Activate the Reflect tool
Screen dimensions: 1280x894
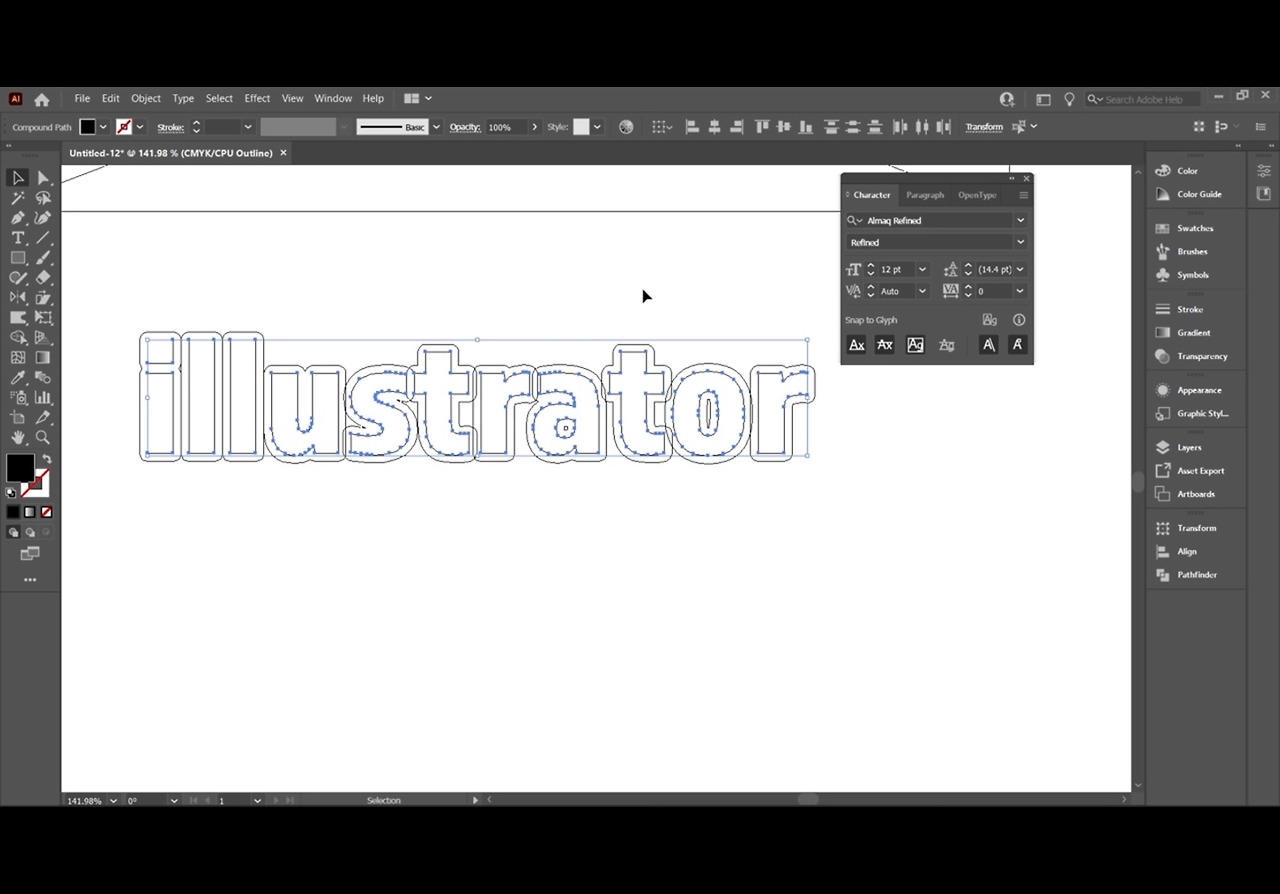18,298
